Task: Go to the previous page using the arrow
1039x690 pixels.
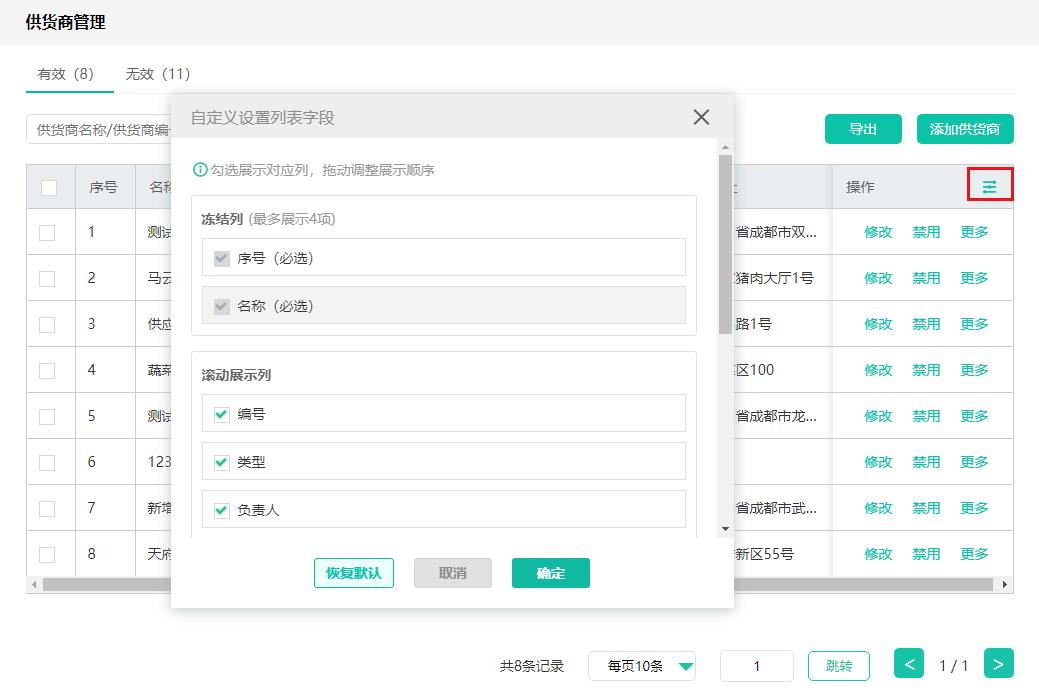Action: coord(909,663)
